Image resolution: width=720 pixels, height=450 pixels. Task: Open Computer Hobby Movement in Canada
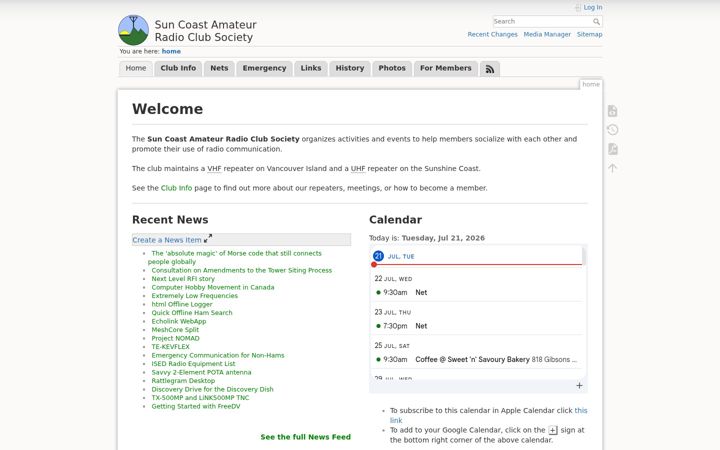click(x=213, y=287)
